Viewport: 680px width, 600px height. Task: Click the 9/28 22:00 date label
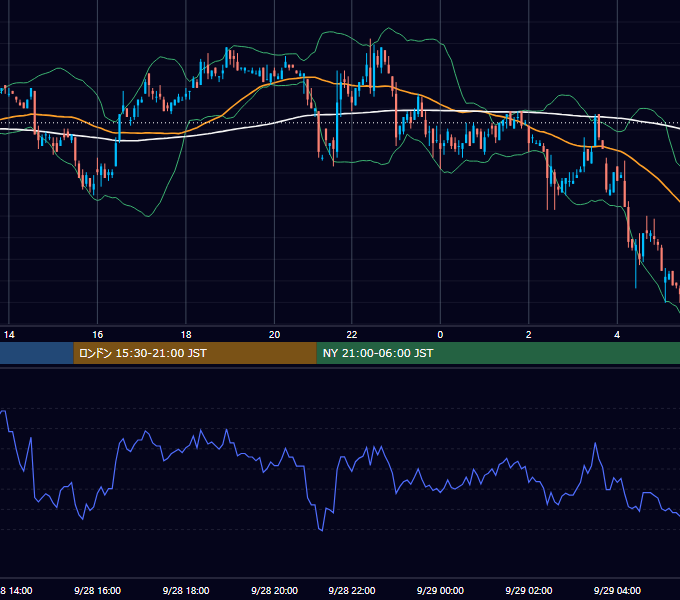pos(352,591)
